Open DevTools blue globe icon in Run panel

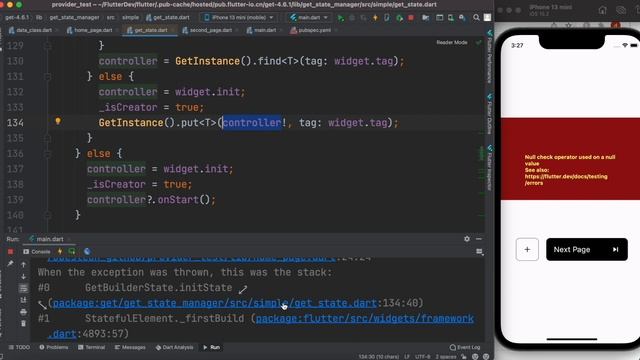(87, 251)
